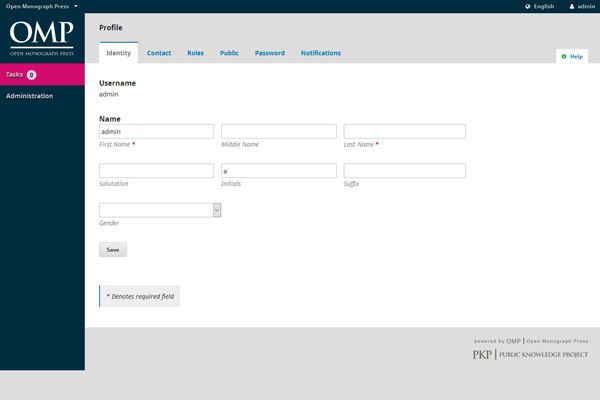Click the Initials text field
600x400 pixels.
[278, 171]
